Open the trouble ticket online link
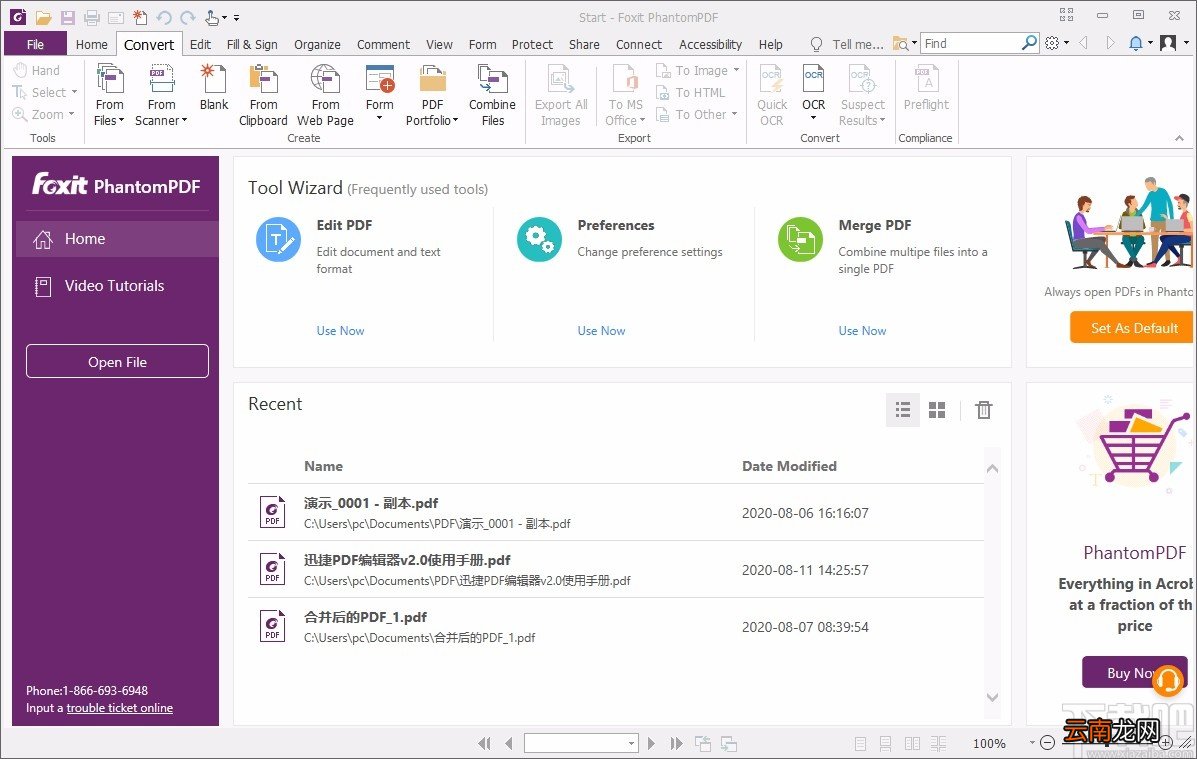Screen dimensions: 1197x759 click(x=120, y=708)
